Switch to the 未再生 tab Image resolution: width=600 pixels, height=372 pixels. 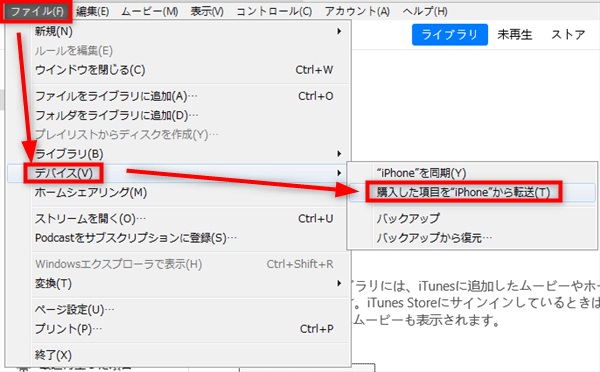pyautogui.click(x=515, y=35)
